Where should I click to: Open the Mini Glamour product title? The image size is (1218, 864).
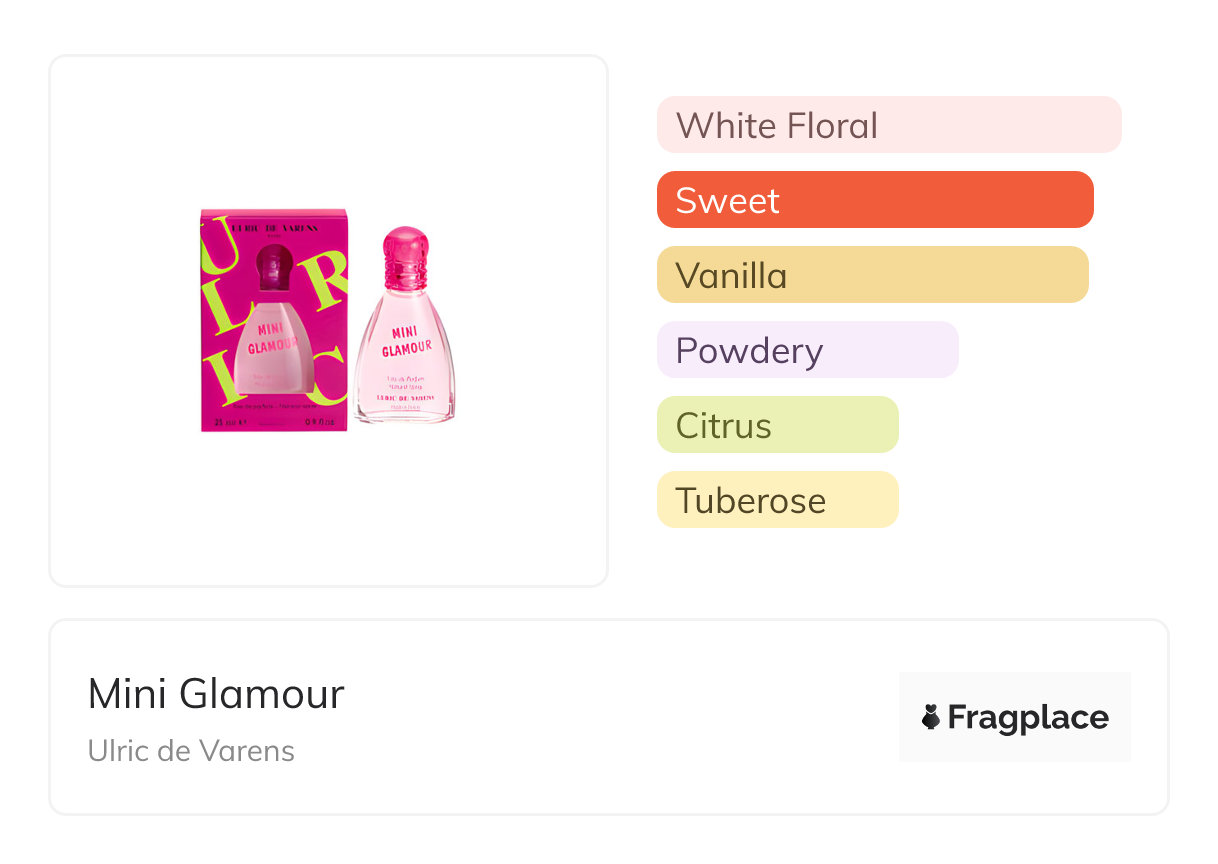pyautogui.click(x=216, y=694)
